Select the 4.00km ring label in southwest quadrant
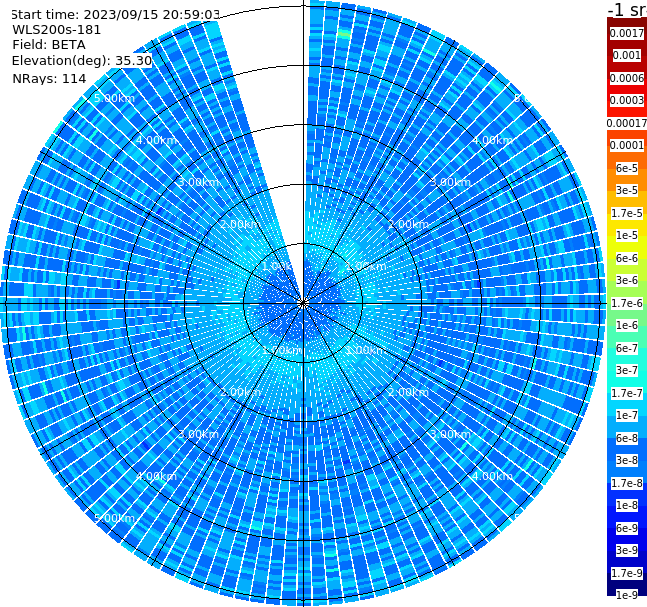647x607 pixels. (x=156, y=476)
